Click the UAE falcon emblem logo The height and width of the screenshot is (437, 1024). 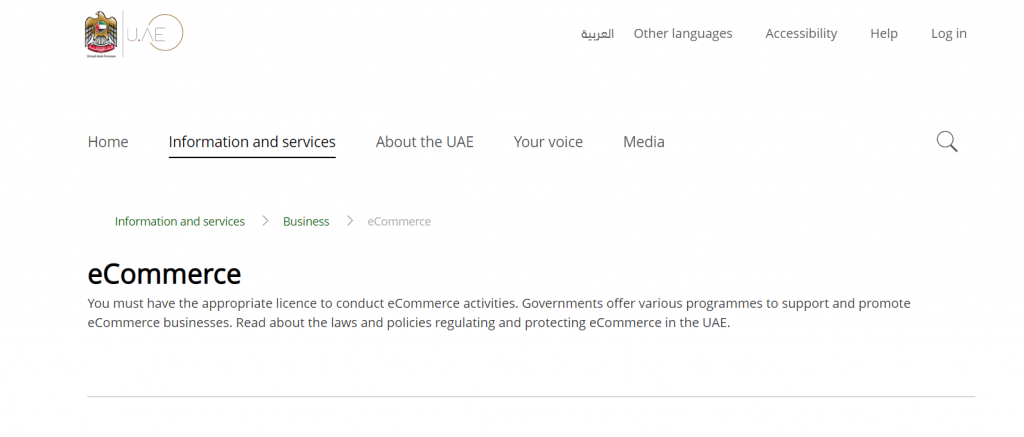pyautogui.click(x=101, y=35)
